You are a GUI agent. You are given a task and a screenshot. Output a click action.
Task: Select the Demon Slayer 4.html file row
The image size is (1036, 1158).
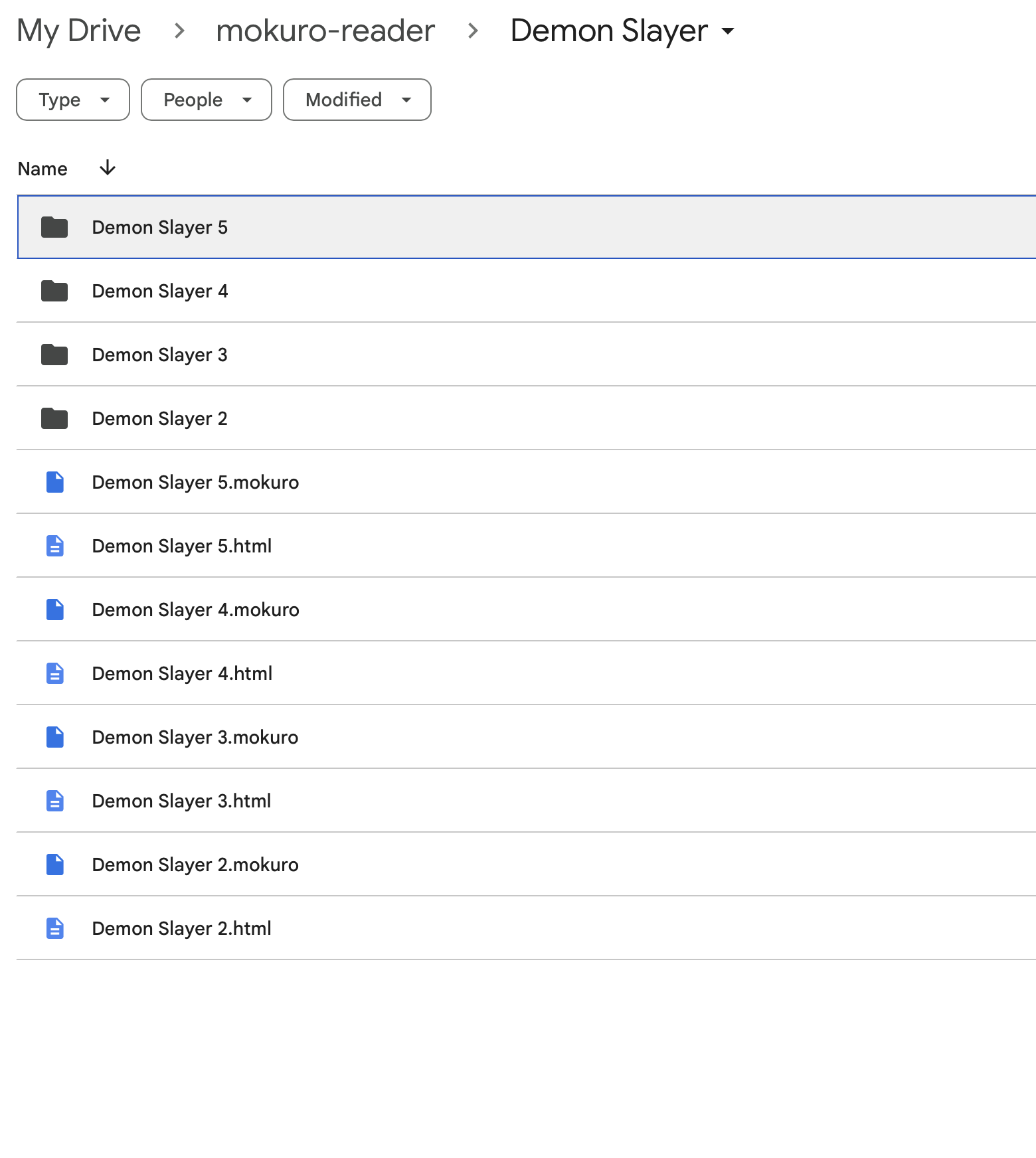(526, 673)
